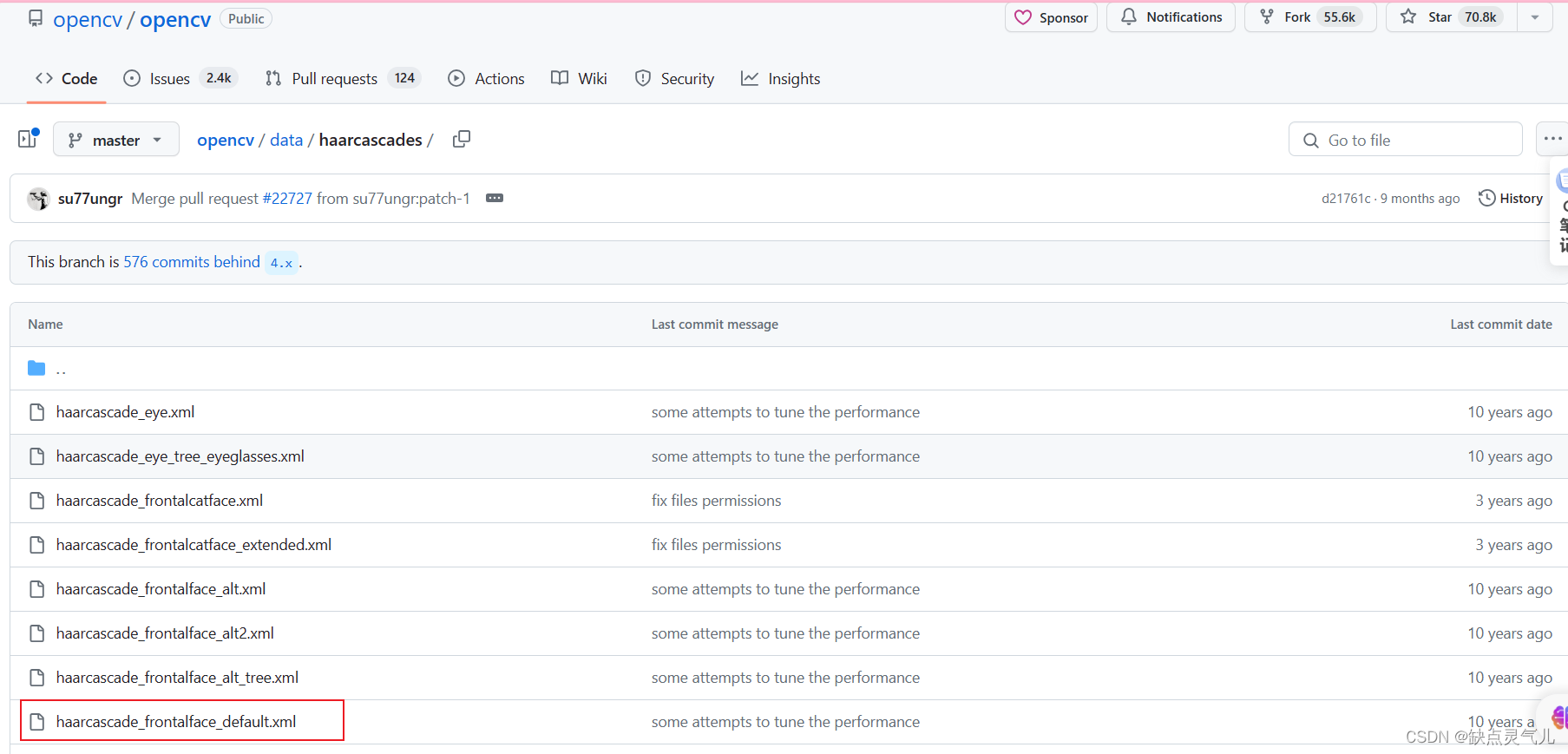
Task: Click the Sponsor heart button
Action: tap(1051, 17)
